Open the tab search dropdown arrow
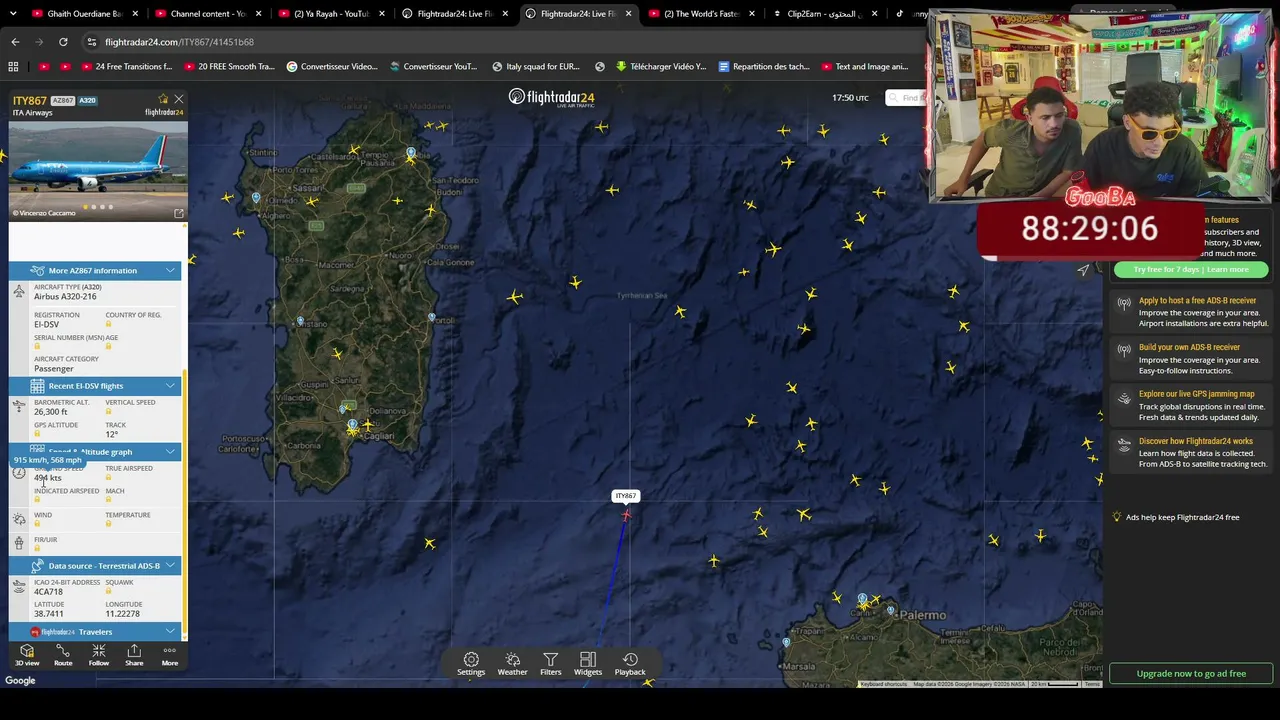The image size is (1280, 720). point(12,14)
